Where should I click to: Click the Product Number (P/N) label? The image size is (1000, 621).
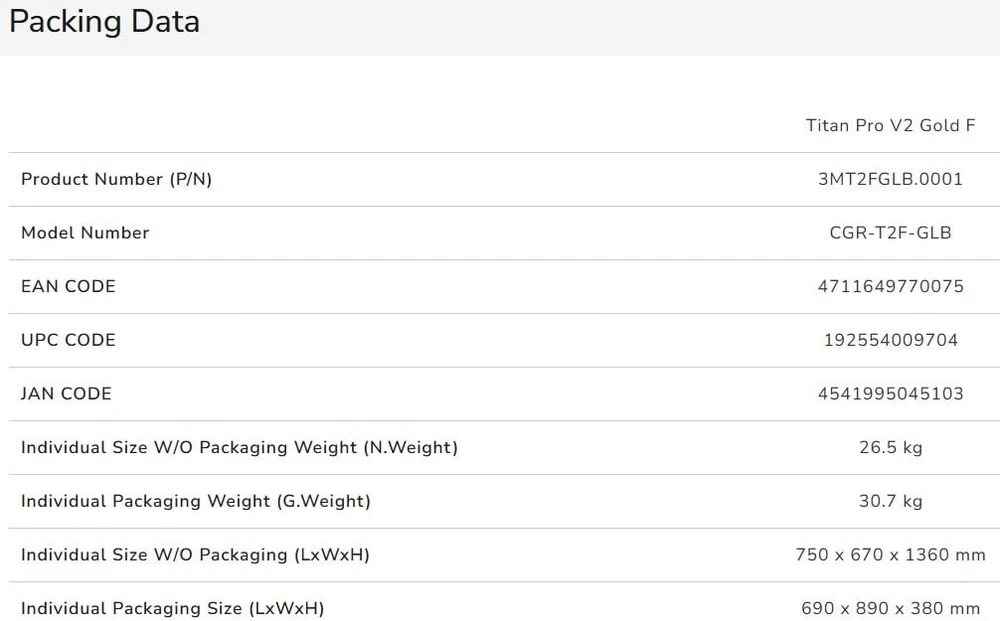[116, 179]
